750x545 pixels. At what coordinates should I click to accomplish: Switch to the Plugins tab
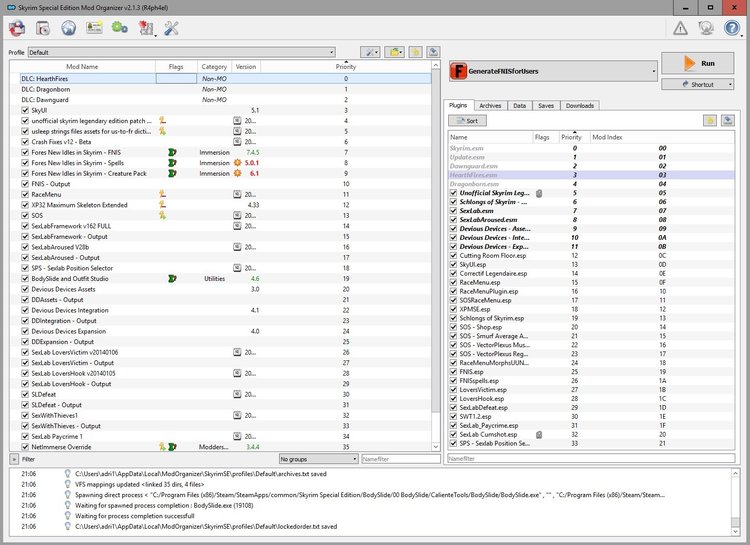coord(458,105)
